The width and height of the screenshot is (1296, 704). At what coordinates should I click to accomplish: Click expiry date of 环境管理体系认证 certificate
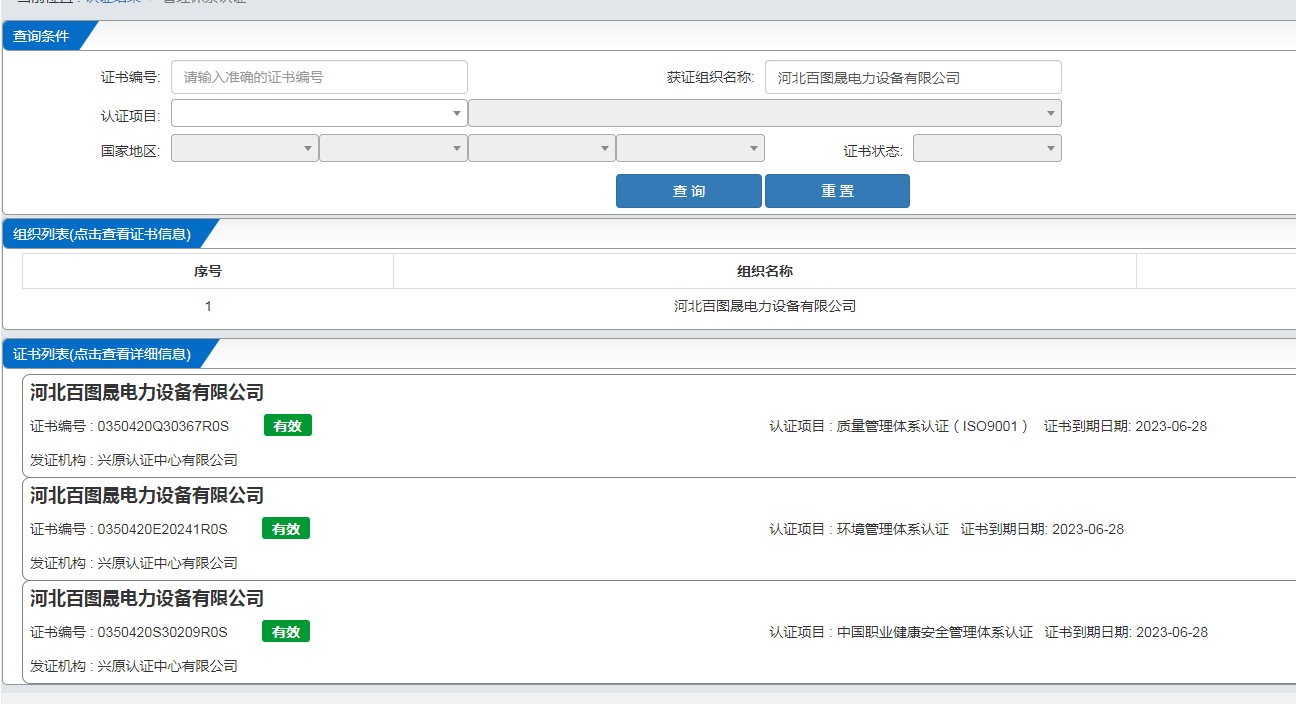(x=1088, y=529)
